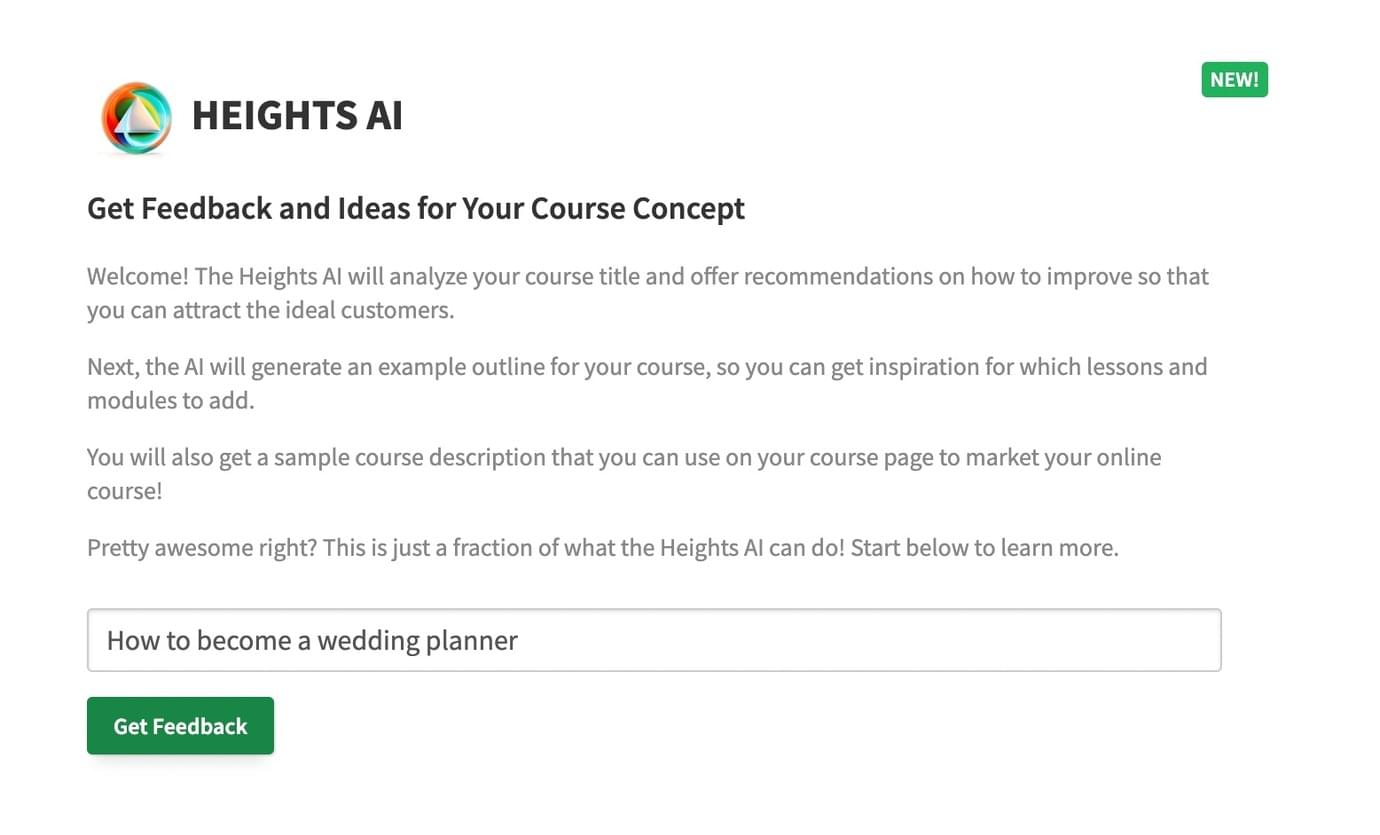Click the paragraph starting "You will also get"
Screen dimensions: 1380x835
pyautogui.click(x=624, y=474)
